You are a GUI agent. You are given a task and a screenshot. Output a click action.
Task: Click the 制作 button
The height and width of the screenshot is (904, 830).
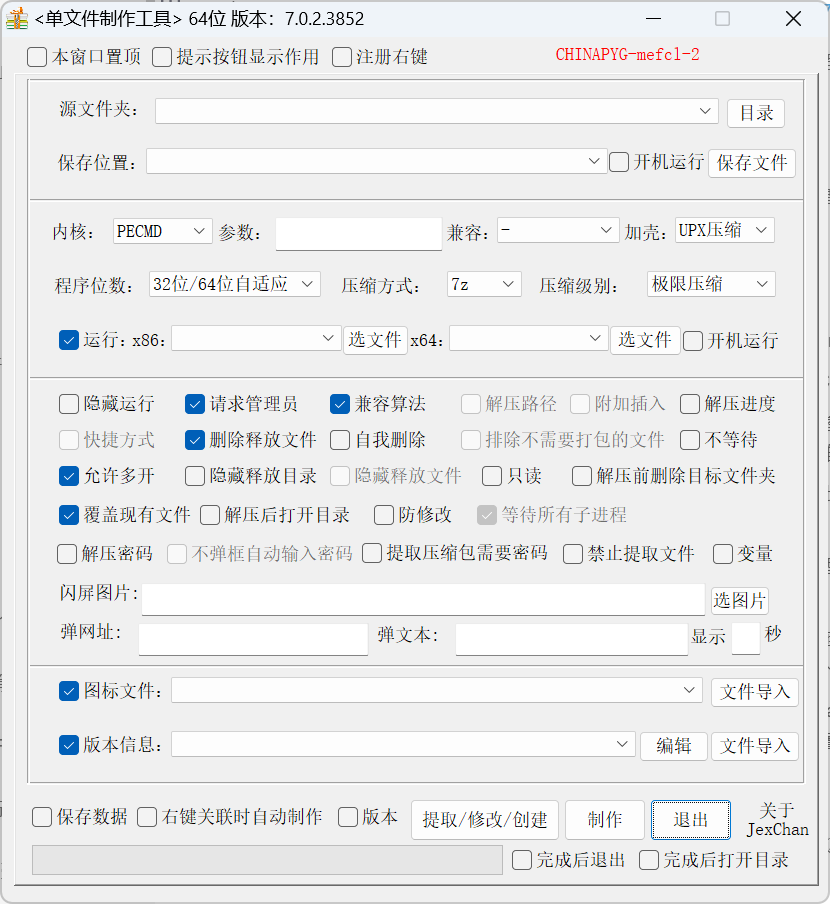[x=605, y=819]
